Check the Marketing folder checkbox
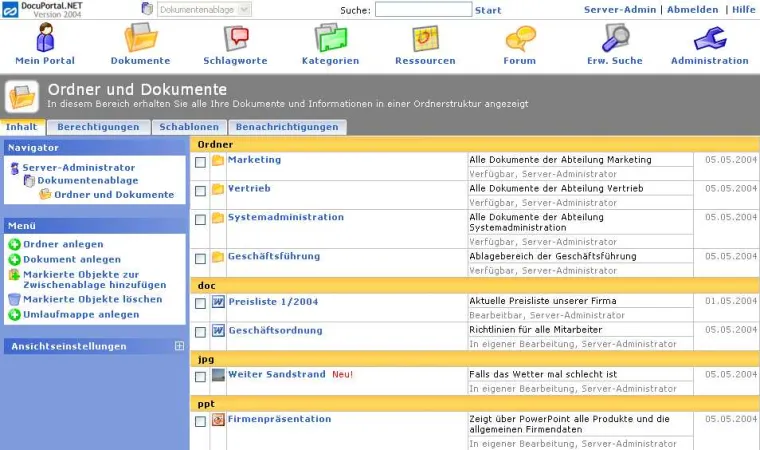Image resolution: width=760 pixels, height=450 pixels. [200, 161]
